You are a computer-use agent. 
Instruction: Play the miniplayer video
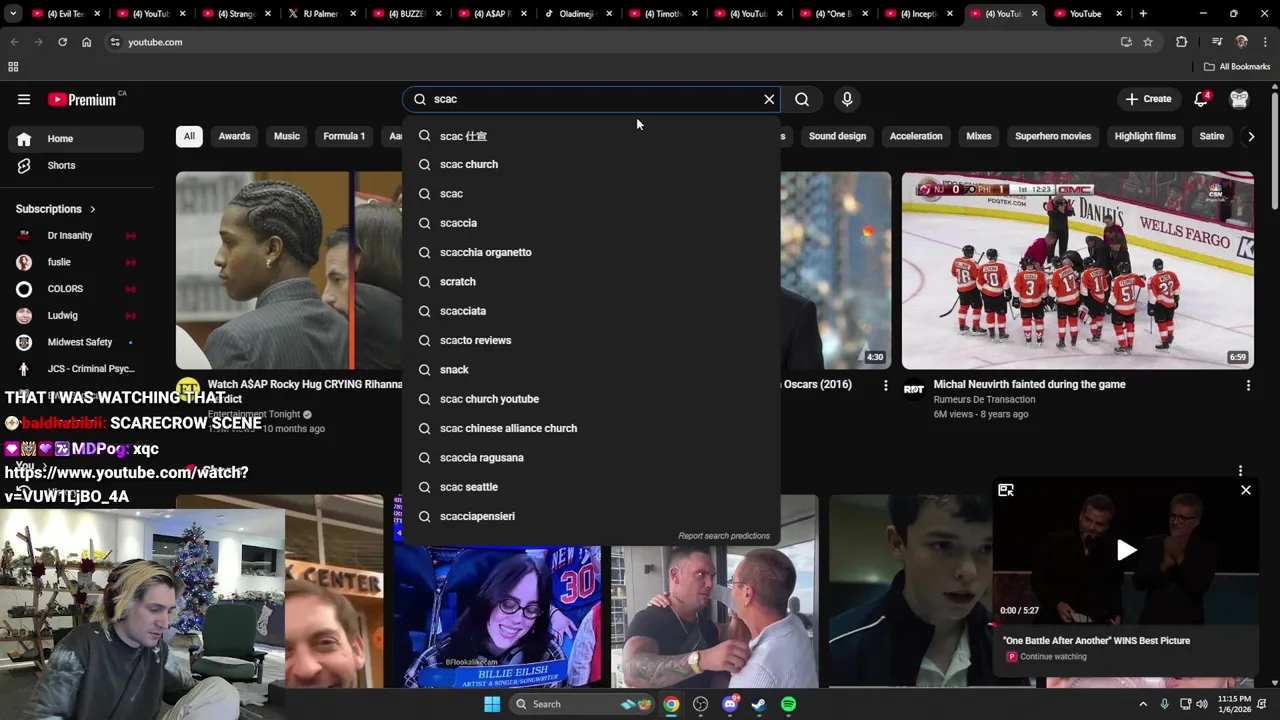coord(1126,550)
